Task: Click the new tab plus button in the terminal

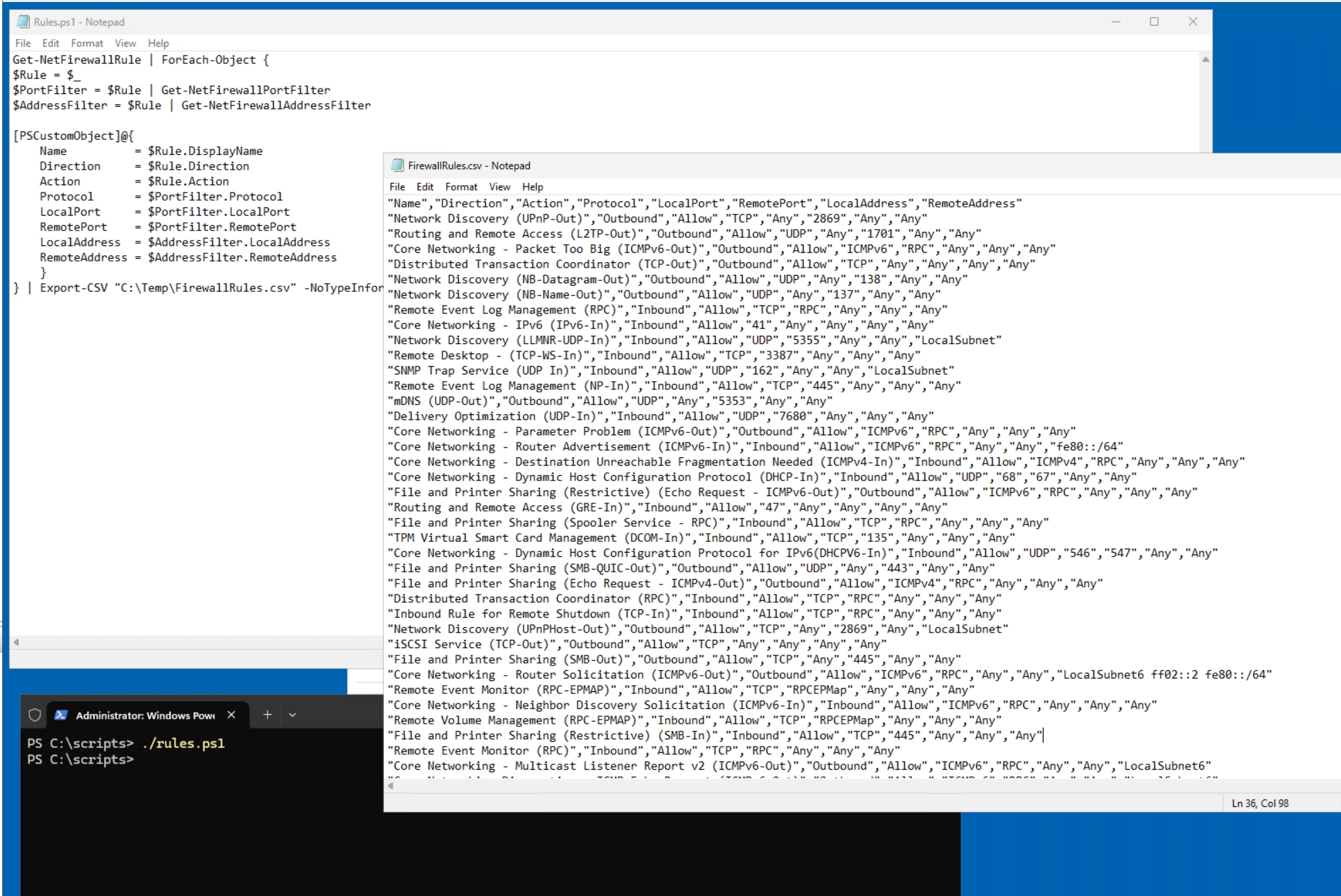Action: [267, 714]
